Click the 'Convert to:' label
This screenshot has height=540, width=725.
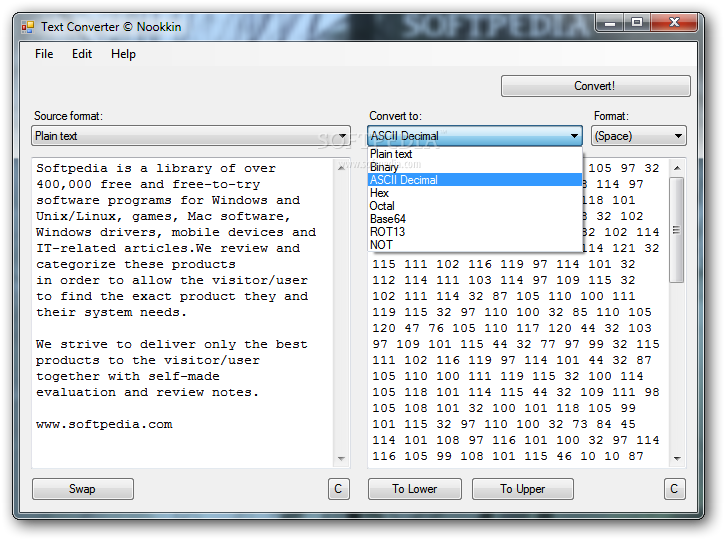point(395,116)
